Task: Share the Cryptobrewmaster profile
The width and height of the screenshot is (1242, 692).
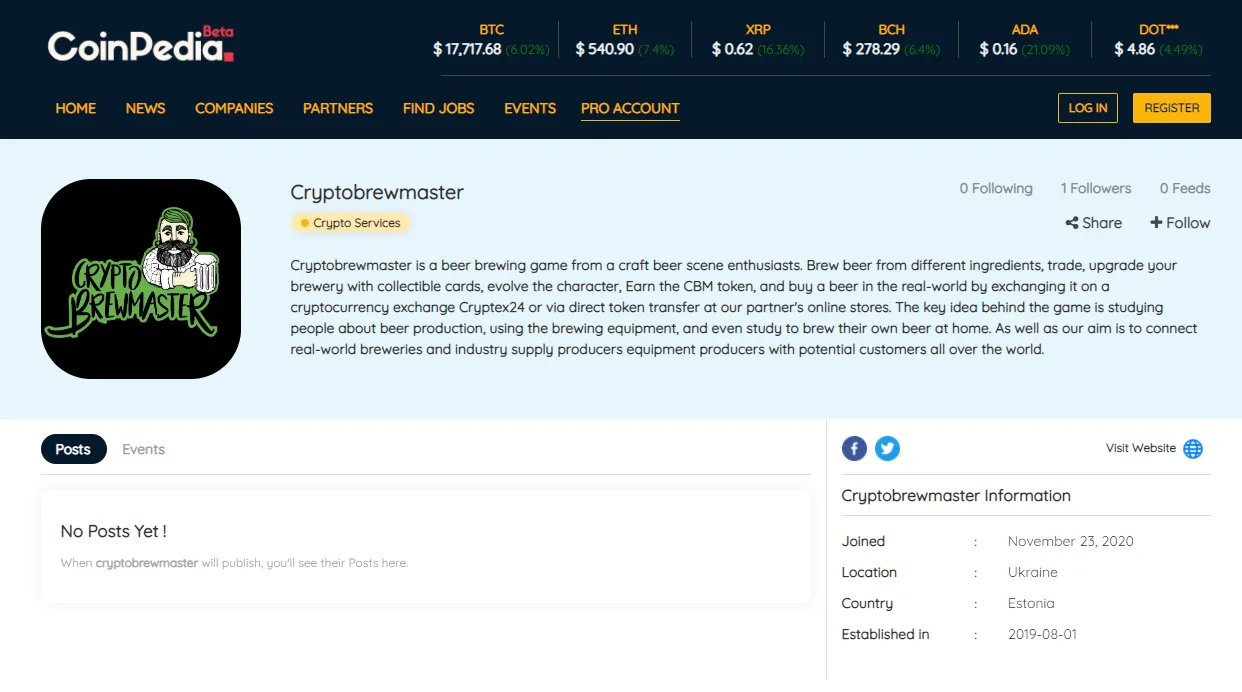Action: [1094, 223]
